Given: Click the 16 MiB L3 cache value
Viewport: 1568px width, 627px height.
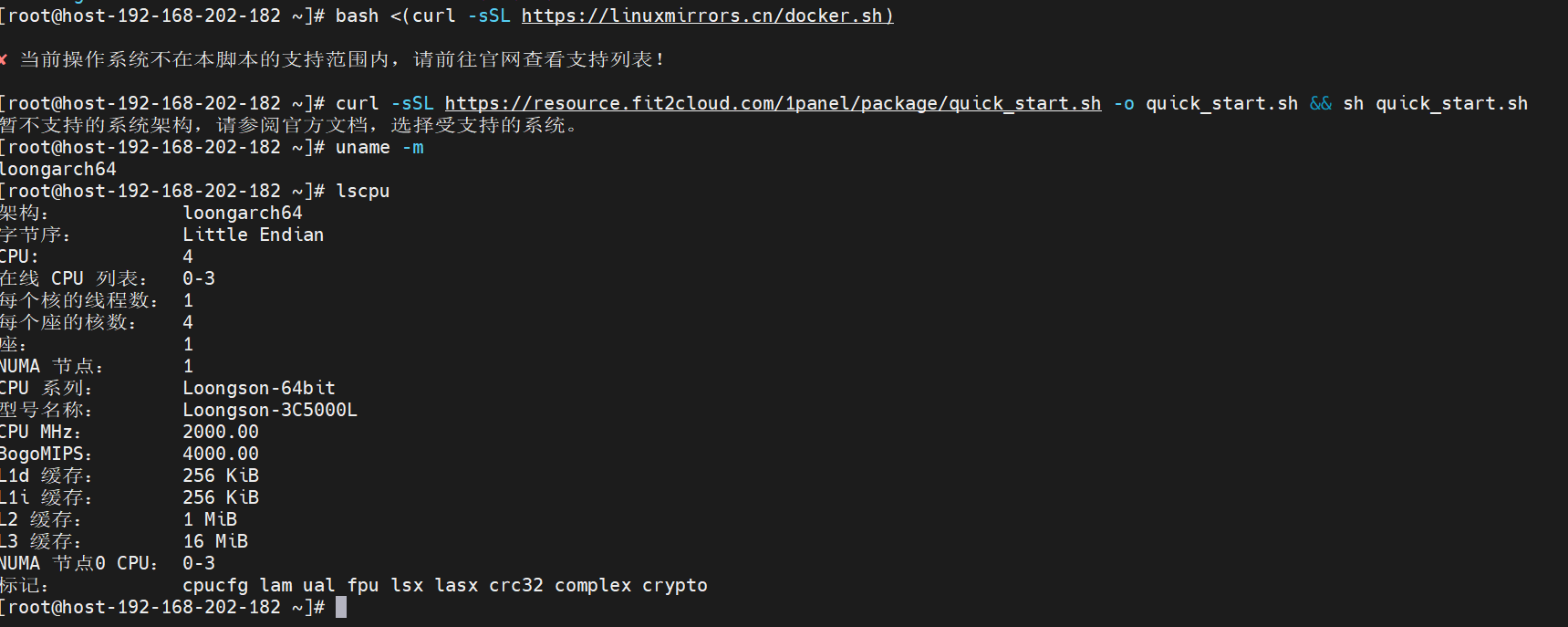Looking at the screenshot, I should pos(215,541).
